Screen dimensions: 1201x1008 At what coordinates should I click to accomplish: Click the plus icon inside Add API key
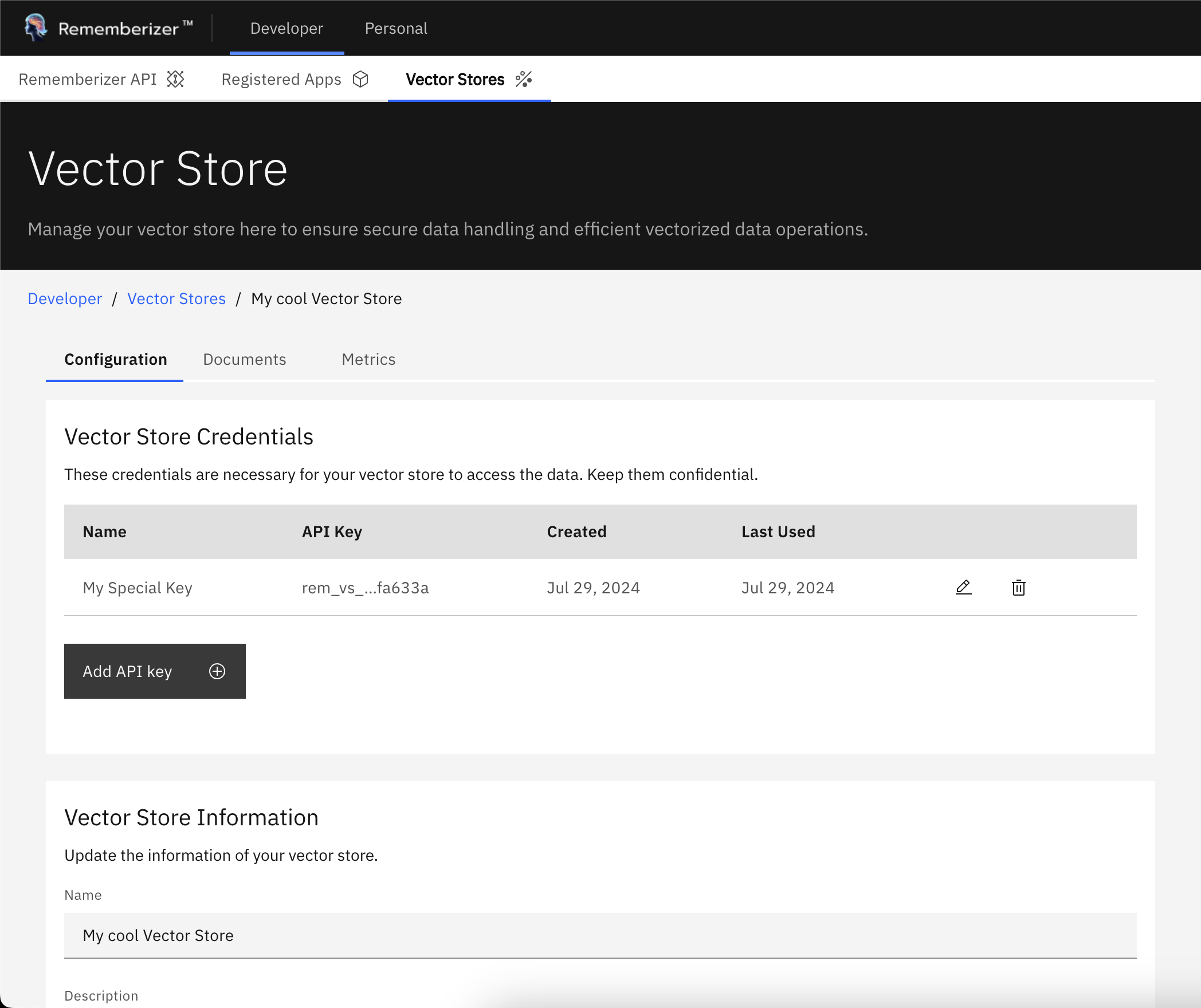click(217, 671)
